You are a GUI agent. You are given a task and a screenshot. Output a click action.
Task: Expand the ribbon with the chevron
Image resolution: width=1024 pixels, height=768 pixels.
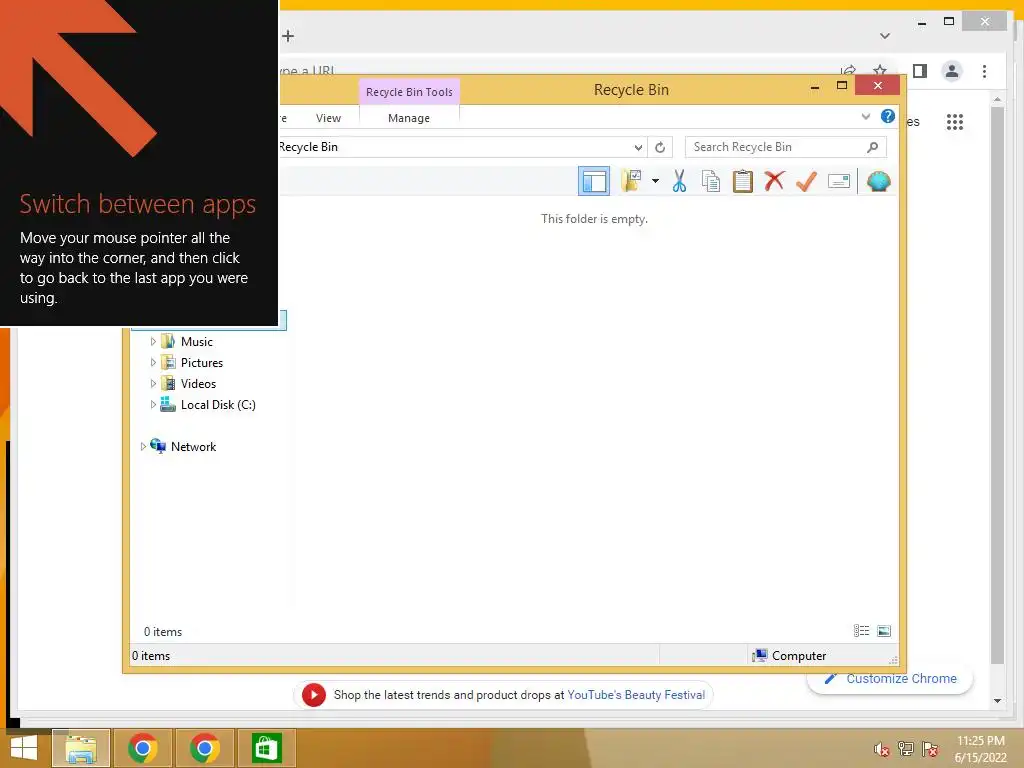[x=866, y=117]
